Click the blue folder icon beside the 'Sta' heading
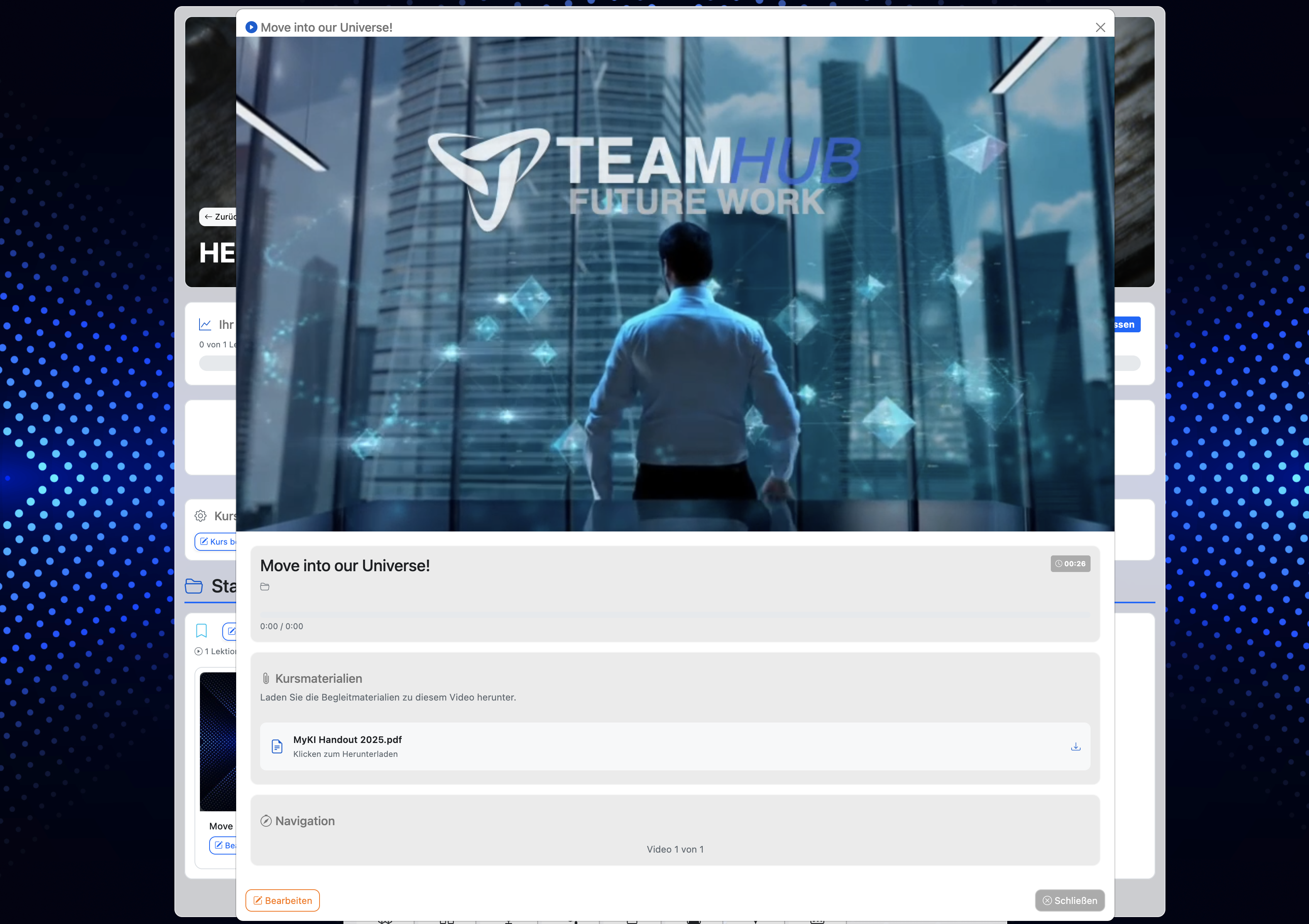 click(194, 586)
